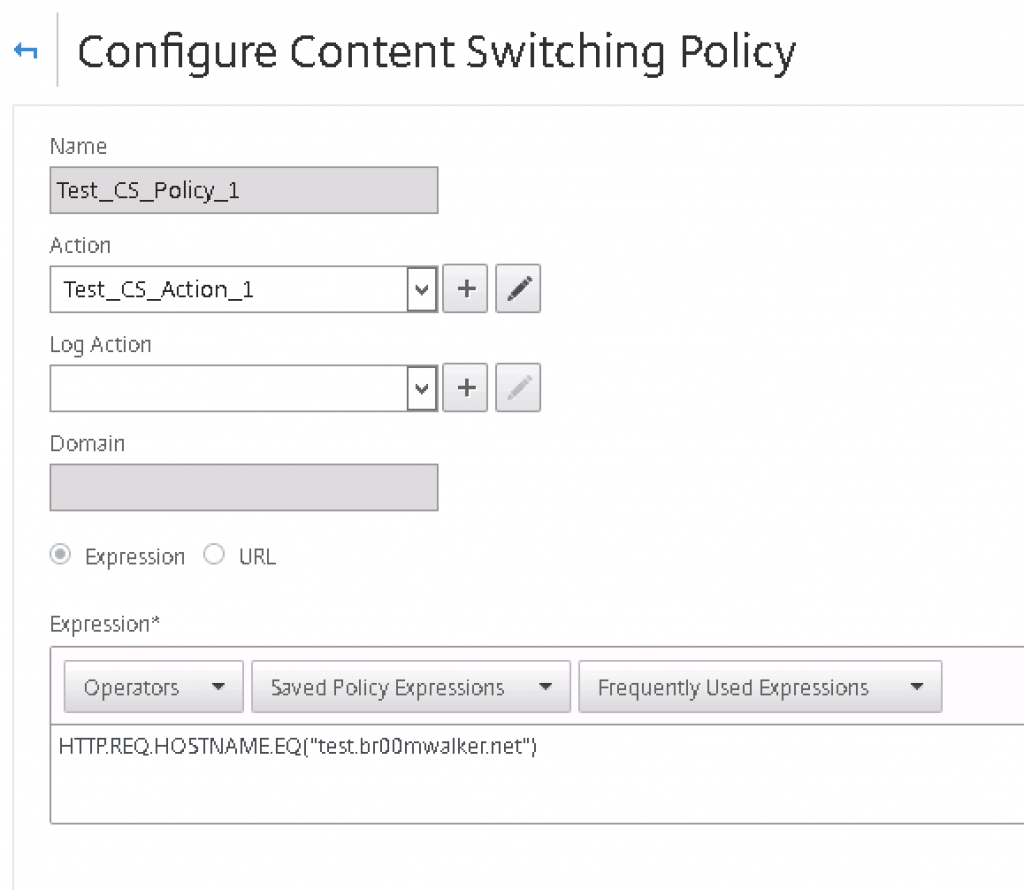Click the empty Log Action combo box
The width and height of the screenshot is (1024, 890).
coord(229,388)
